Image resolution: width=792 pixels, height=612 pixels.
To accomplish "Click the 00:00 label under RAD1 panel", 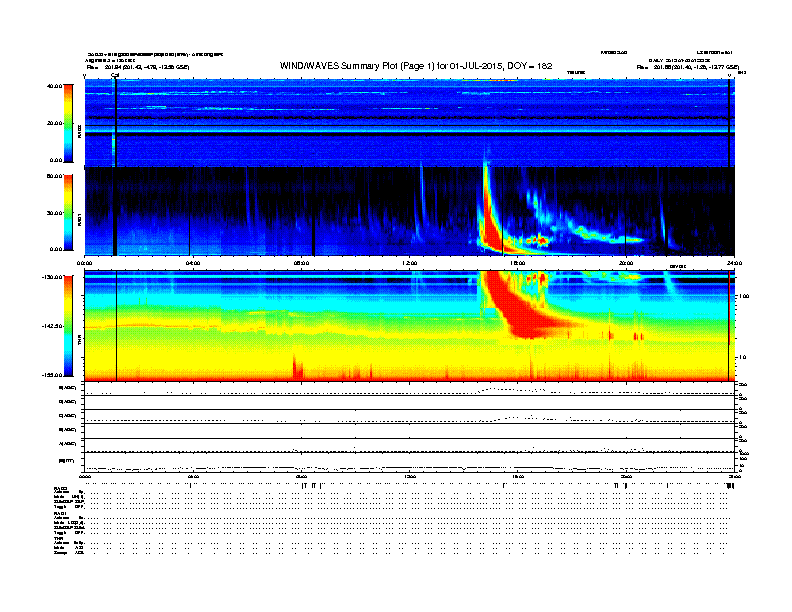I will pyautogui.click(x=84, y=263).
